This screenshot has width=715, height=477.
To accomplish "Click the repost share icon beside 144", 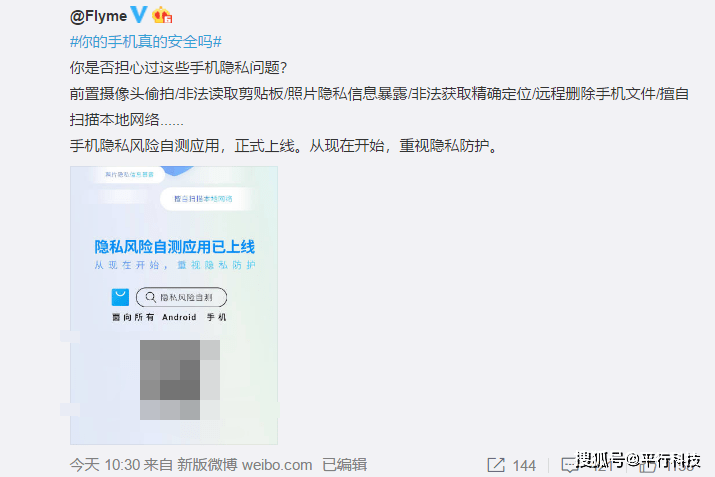I will 496,465.
